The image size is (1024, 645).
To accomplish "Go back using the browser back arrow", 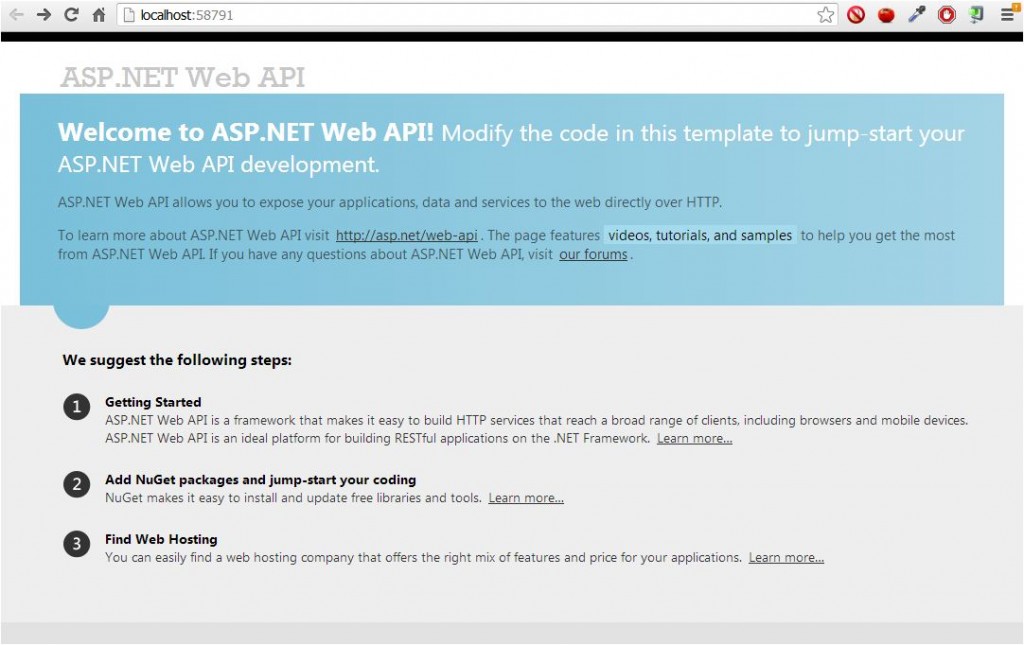I will (16, 14).
